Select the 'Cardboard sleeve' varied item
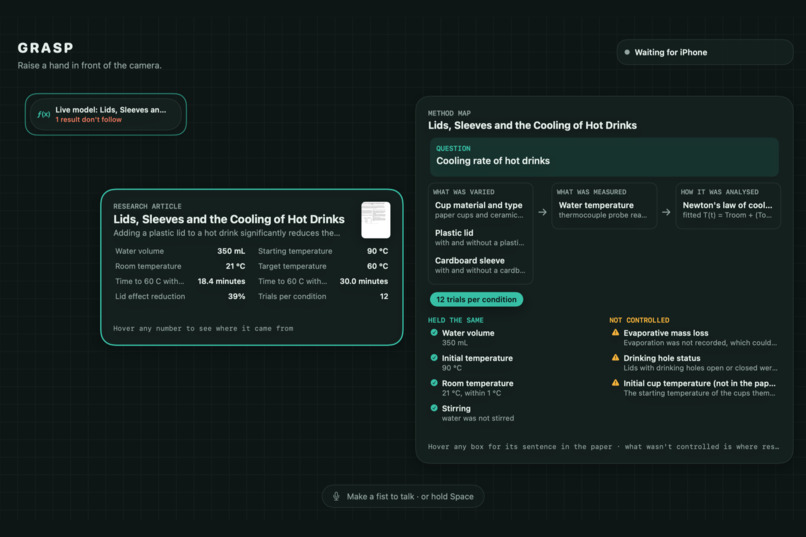 tap(480, 265)
